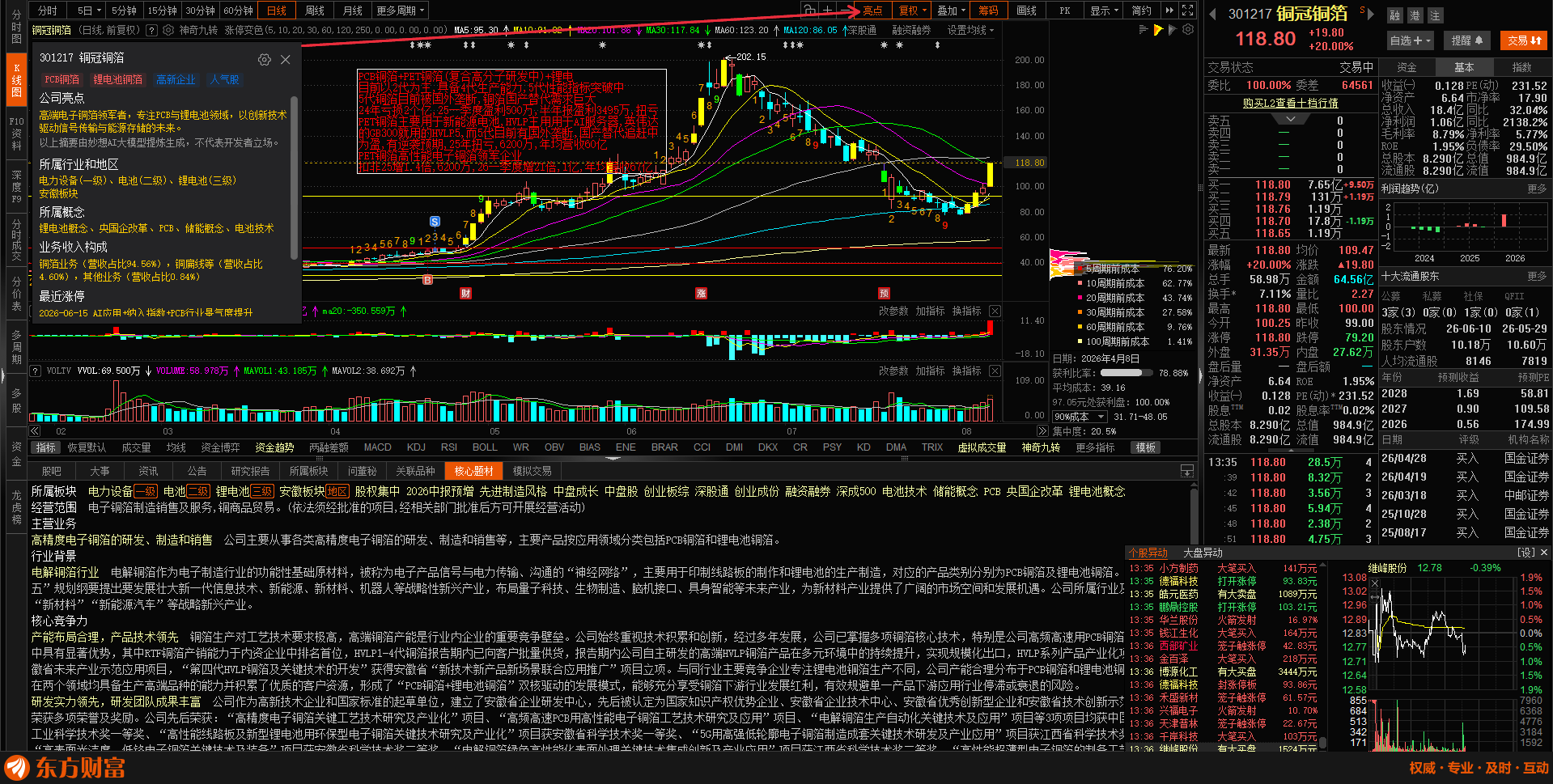Expand chart timeline with double-arrow icon

(1042, 431)
